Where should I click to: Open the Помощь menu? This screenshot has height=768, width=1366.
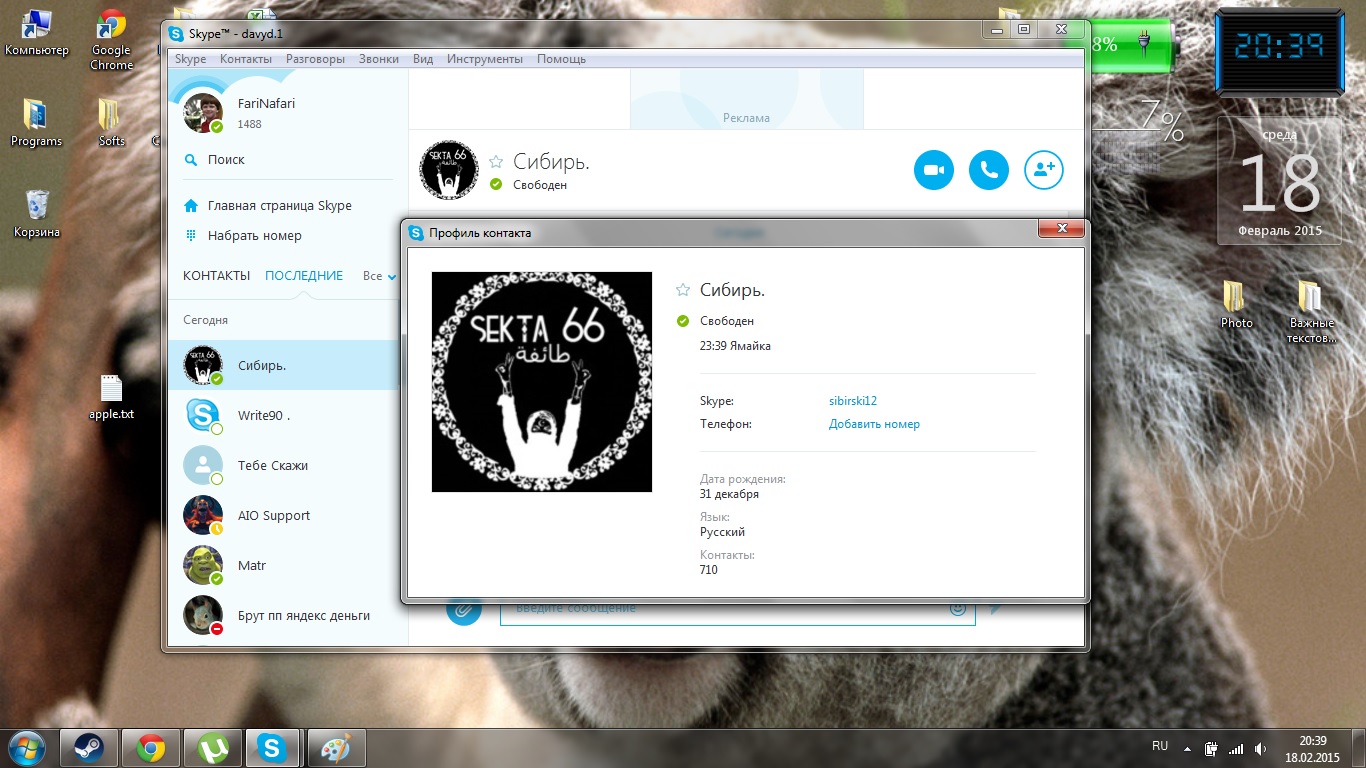click(561, 59)
